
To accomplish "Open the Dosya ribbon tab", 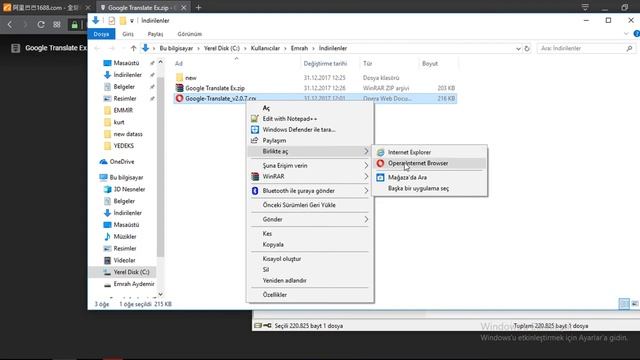I will tap(101, 34).
